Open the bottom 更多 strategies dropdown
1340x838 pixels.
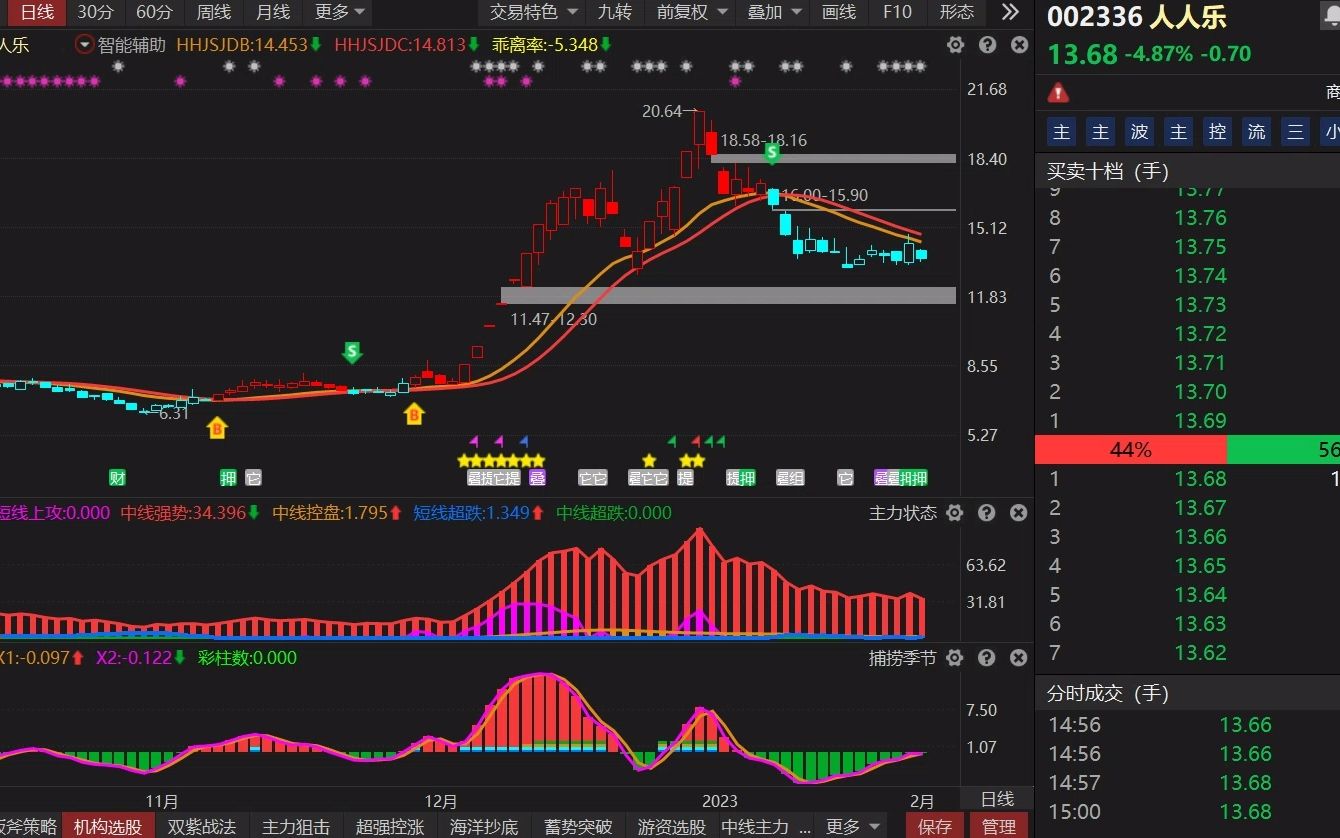852,826
